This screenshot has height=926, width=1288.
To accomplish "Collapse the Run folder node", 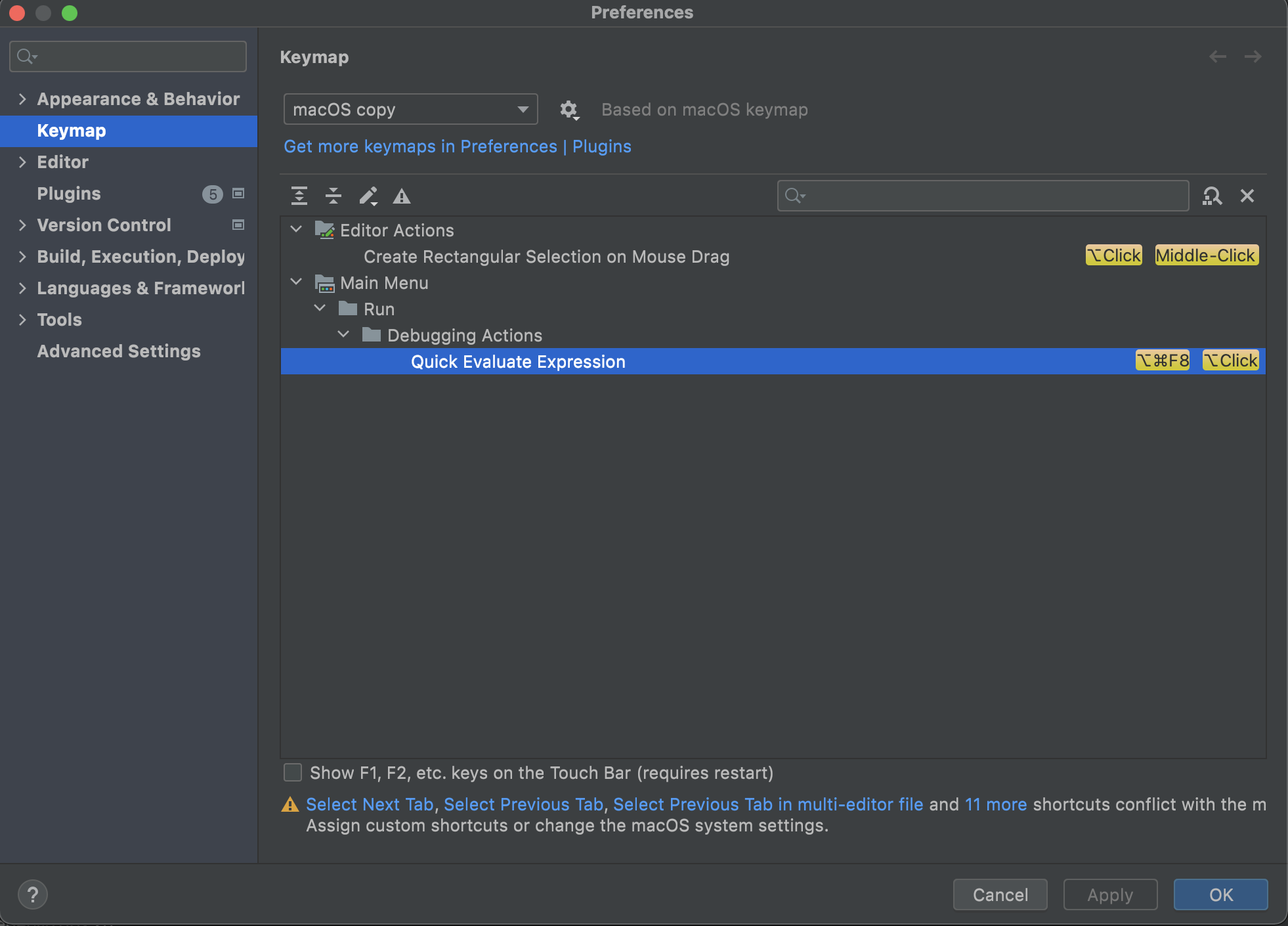I will tap(320, 308).
